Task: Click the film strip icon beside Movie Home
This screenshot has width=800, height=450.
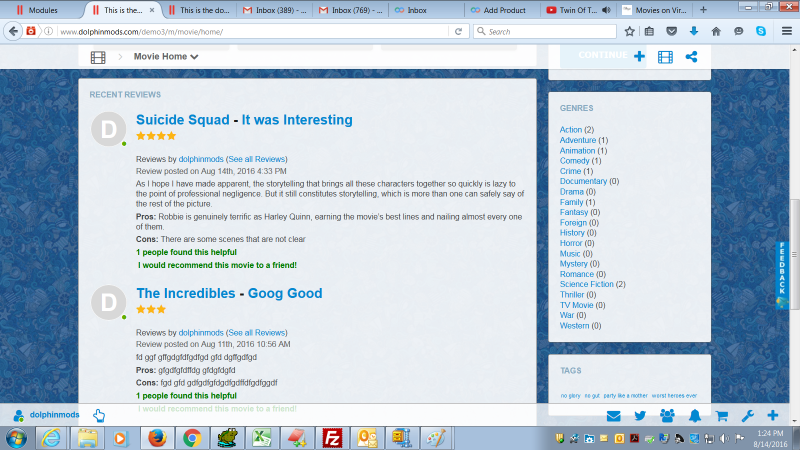Action: [98, 57]
